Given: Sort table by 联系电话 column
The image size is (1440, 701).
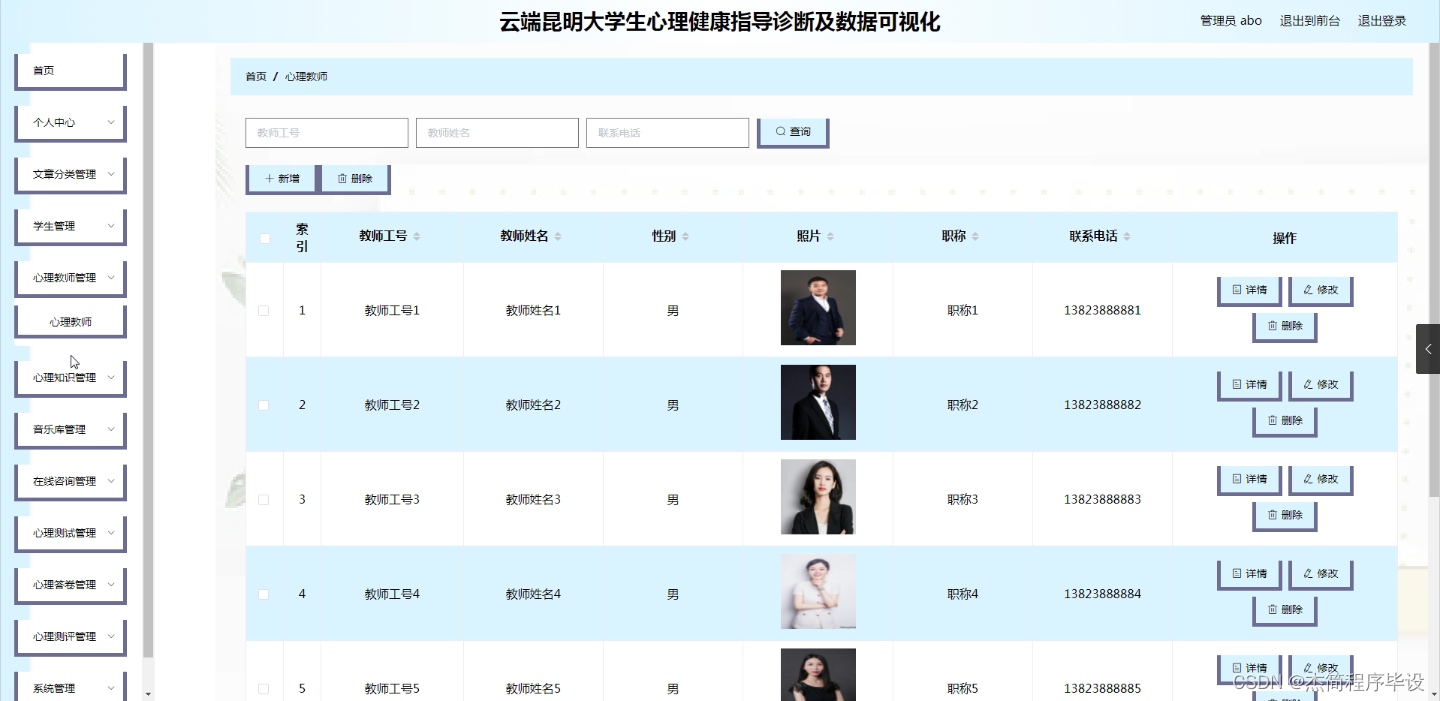Looking at the screenshot, I should (x=1129, y=236).
